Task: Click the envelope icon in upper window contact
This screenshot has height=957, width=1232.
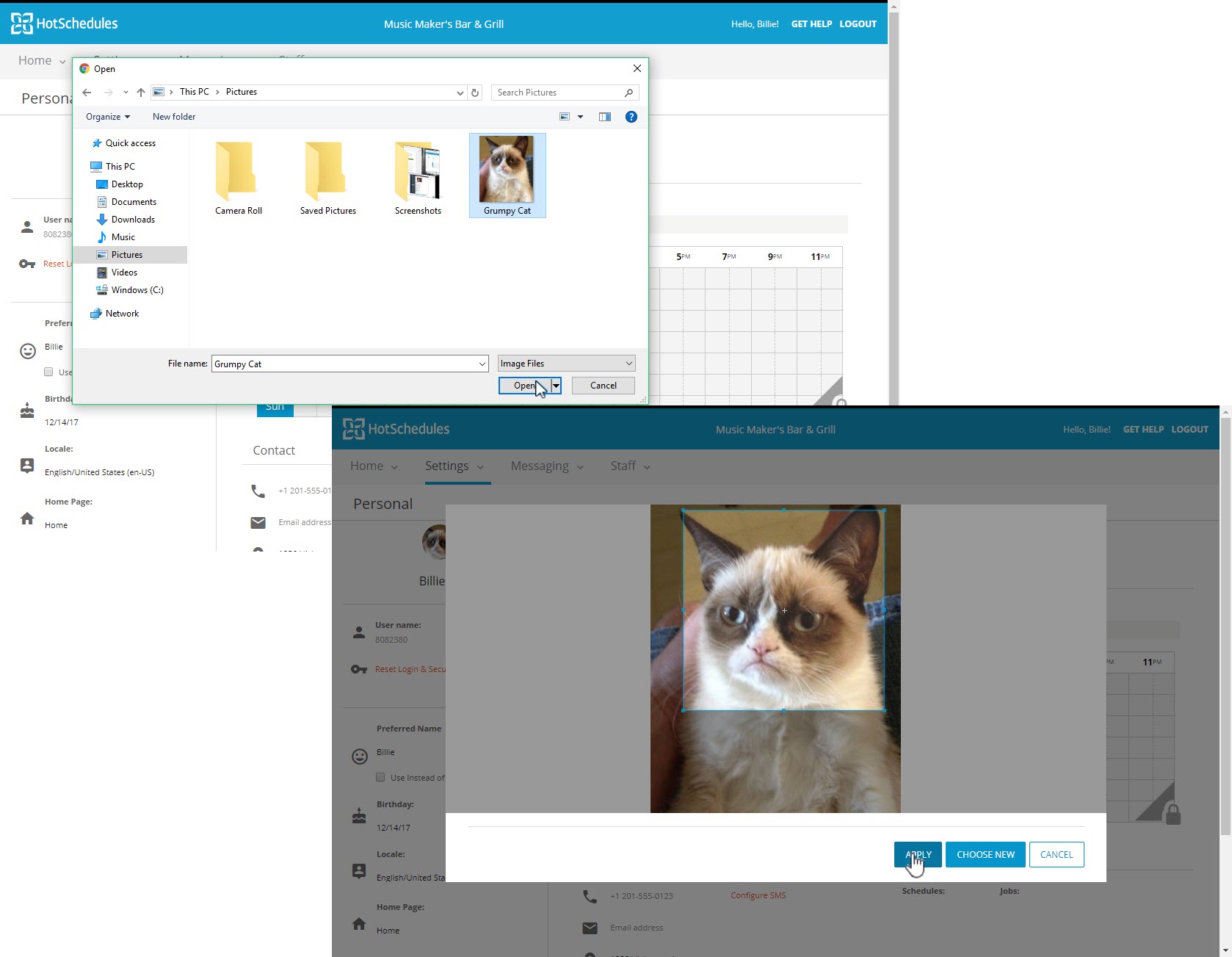Action: click(258, 523)
